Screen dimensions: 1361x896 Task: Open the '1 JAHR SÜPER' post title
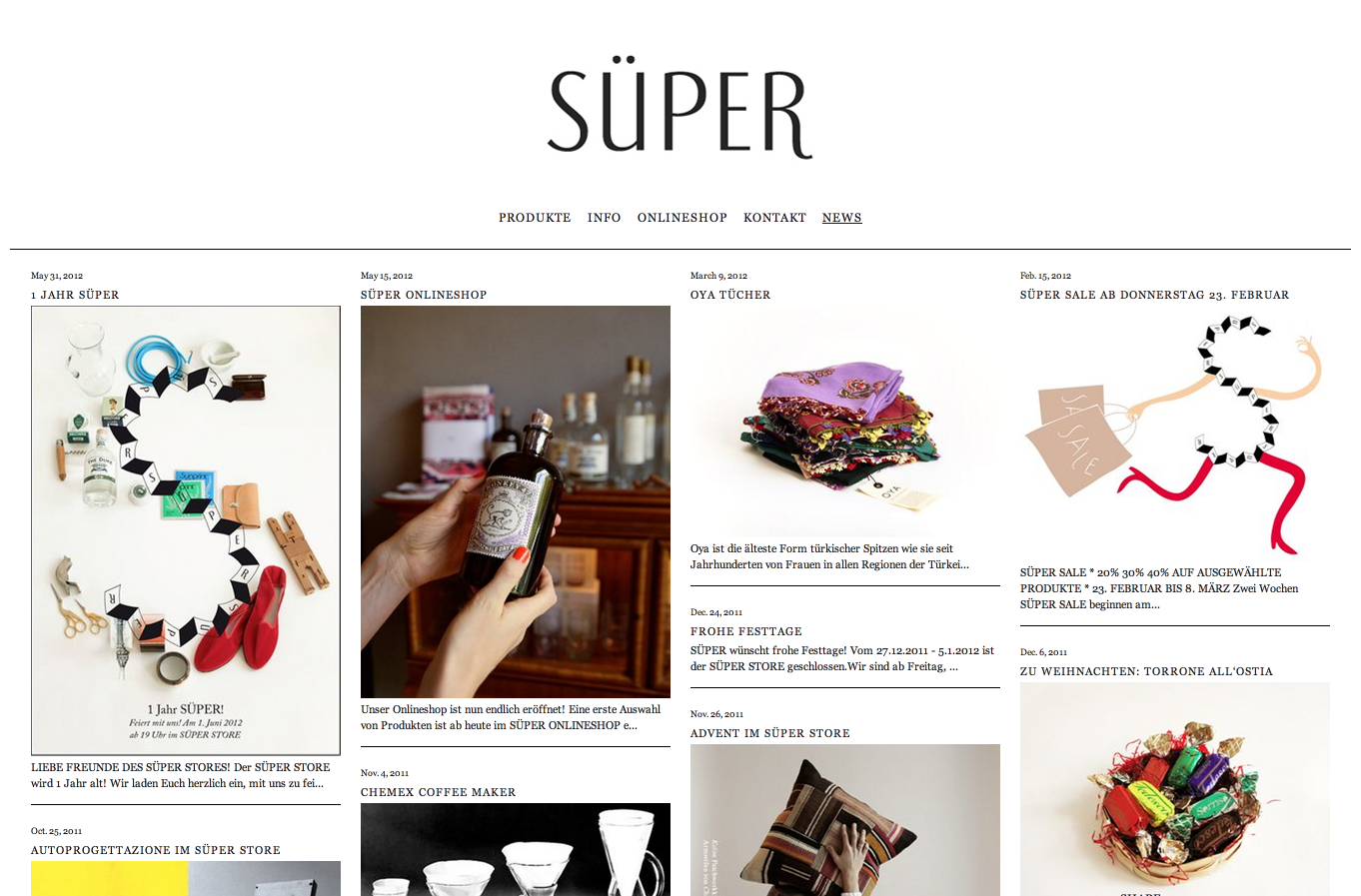click(x=75, y=295)
